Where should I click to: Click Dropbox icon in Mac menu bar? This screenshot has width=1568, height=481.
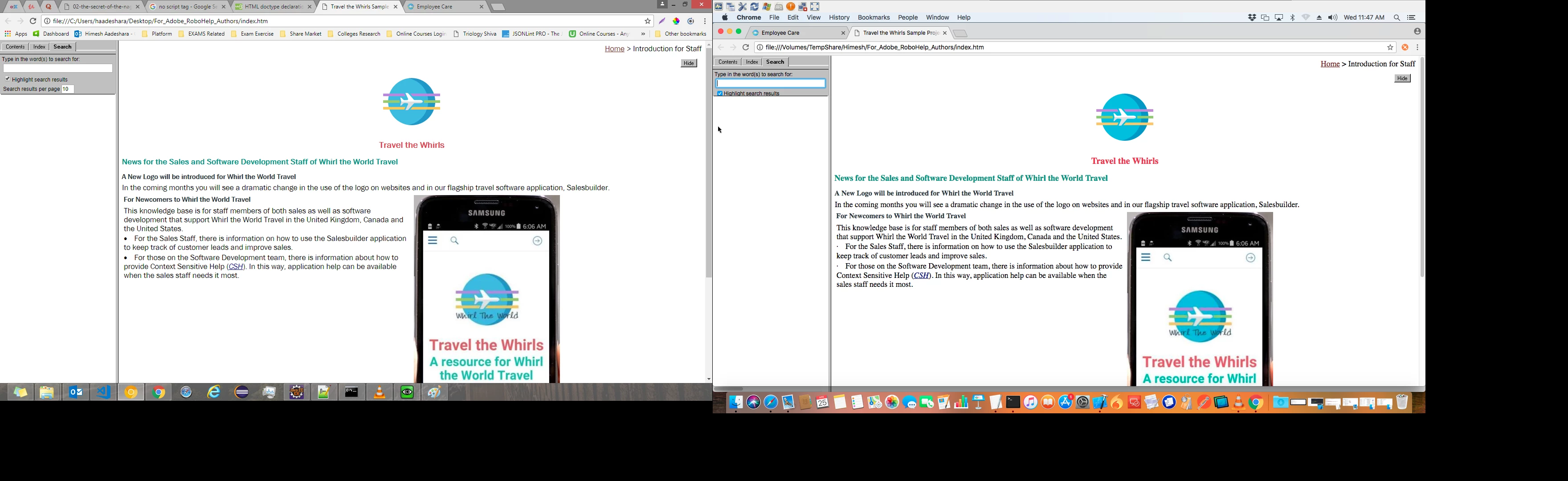[1252, 18]
